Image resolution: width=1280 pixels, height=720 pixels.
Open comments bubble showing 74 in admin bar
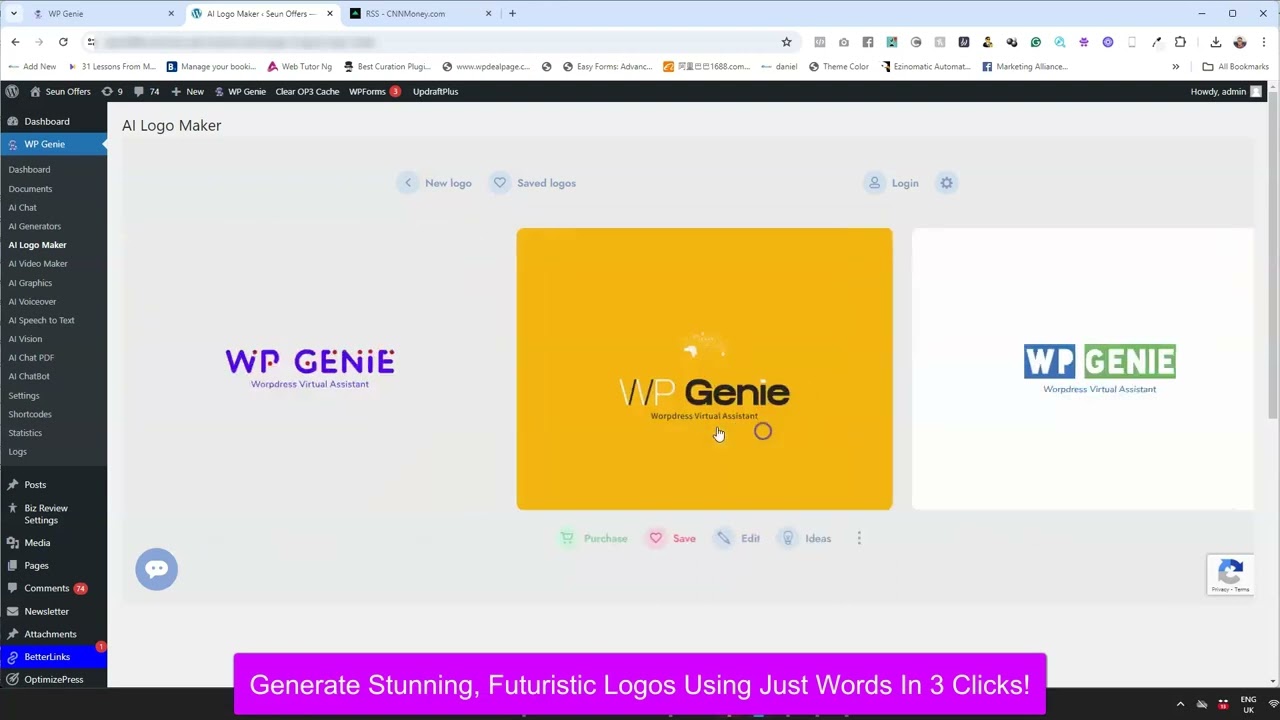[146, 91]
